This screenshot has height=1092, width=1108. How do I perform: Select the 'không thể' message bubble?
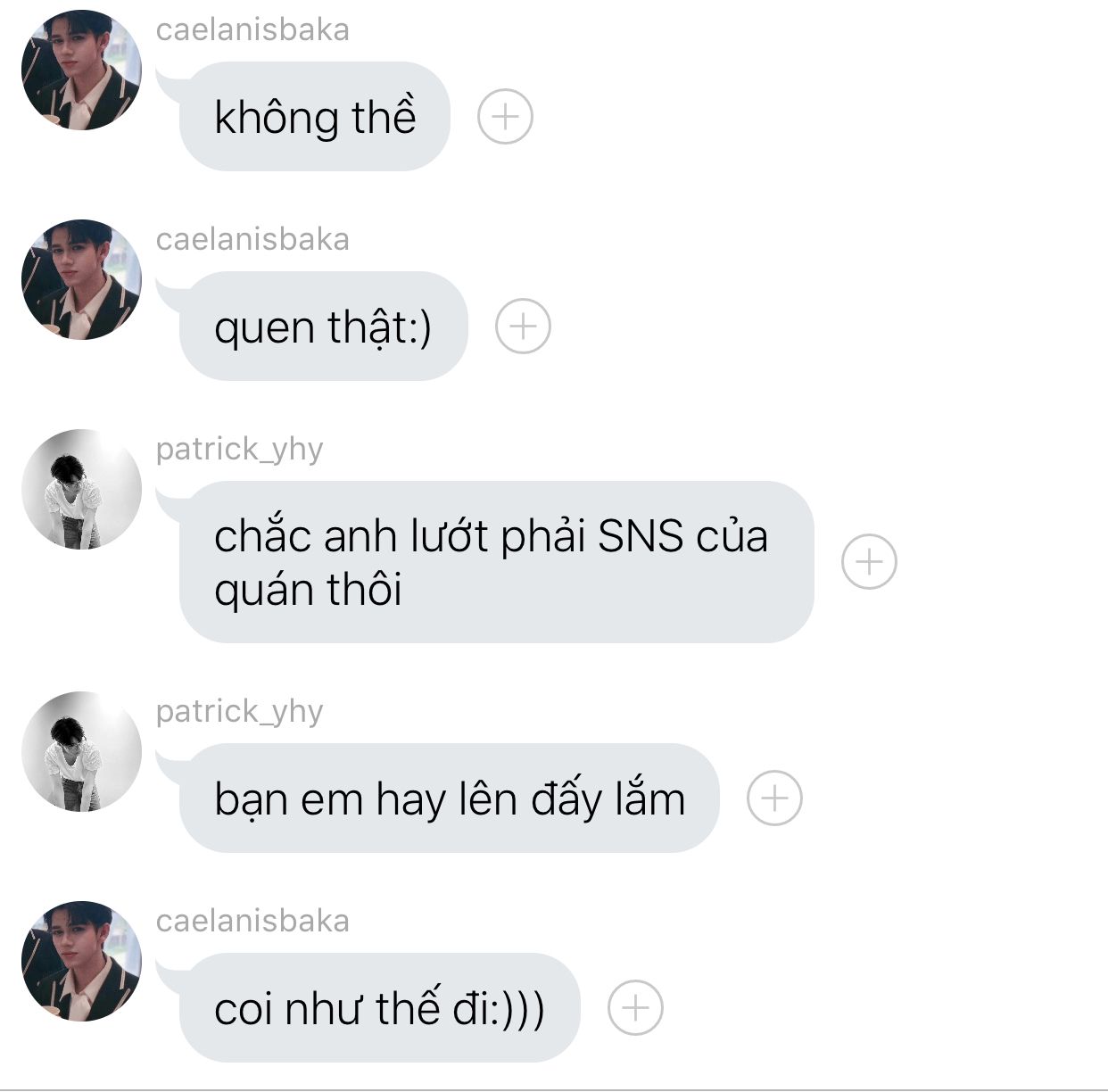314,116
